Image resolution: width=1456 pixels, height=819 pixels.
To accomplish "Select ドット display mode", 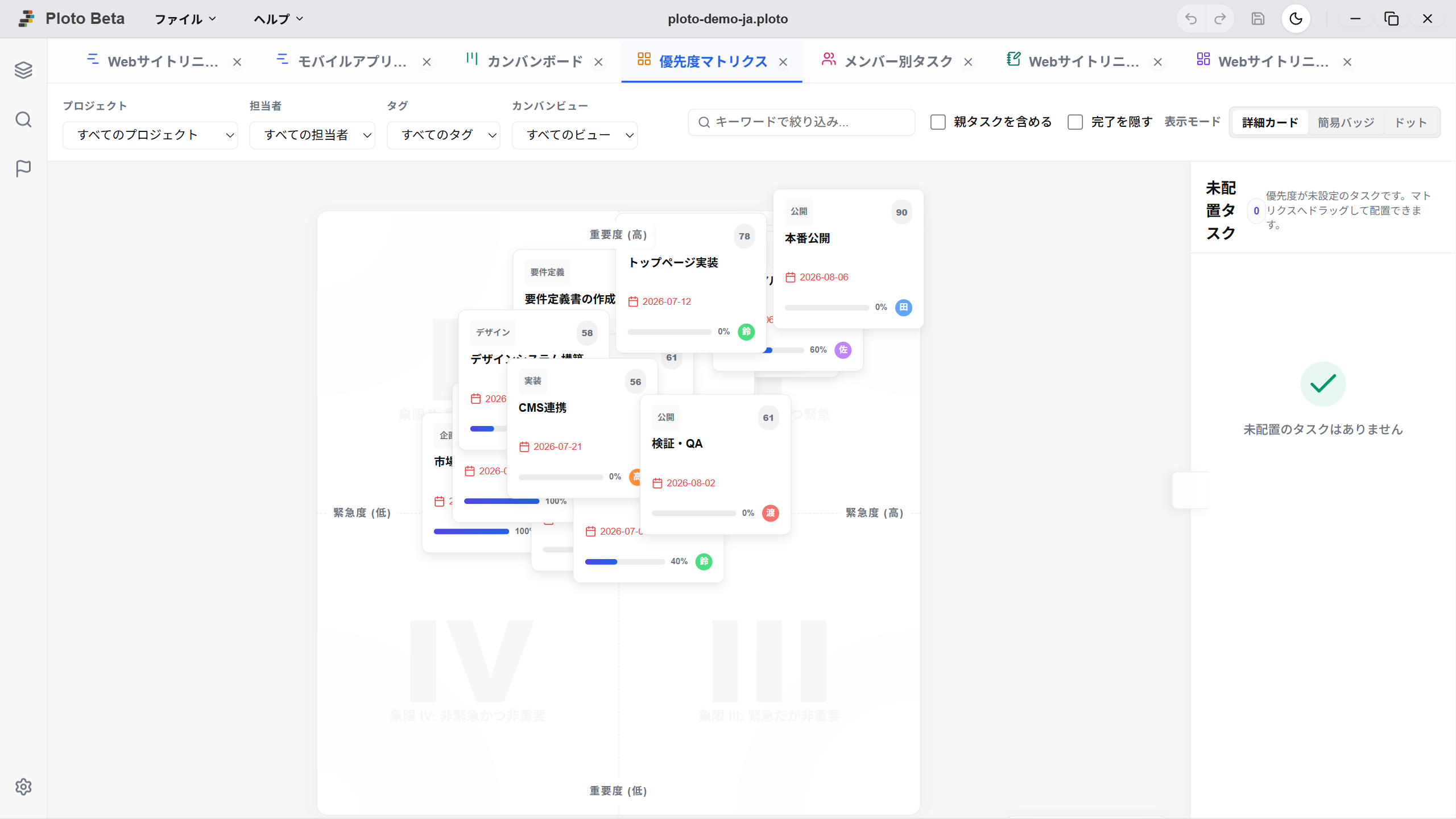I will [x=1410, y=122].
